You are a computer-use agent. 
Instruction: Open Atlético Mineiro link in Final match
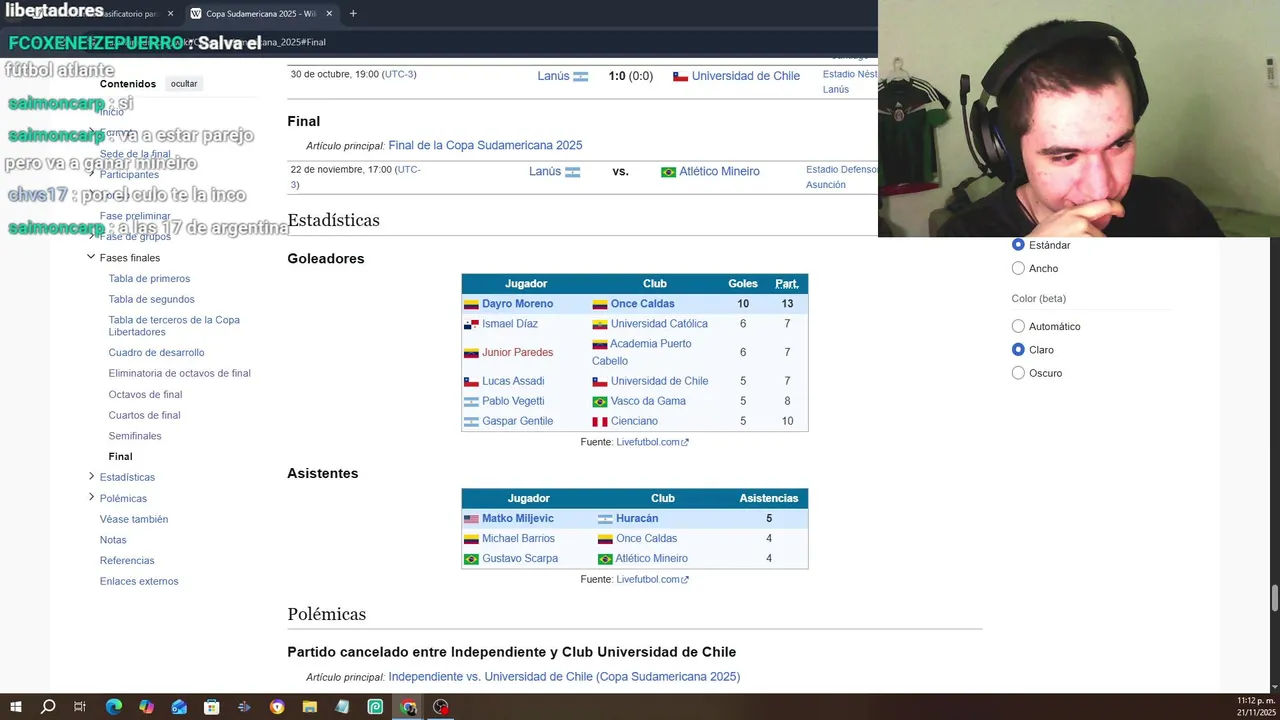point(719,172)
